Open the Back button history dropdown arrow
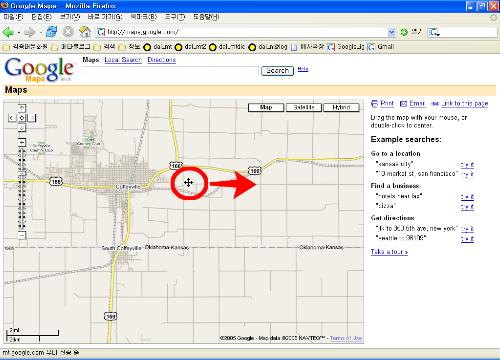The width and height of the screenshot is (500, 360). click(x=19, y=32)
